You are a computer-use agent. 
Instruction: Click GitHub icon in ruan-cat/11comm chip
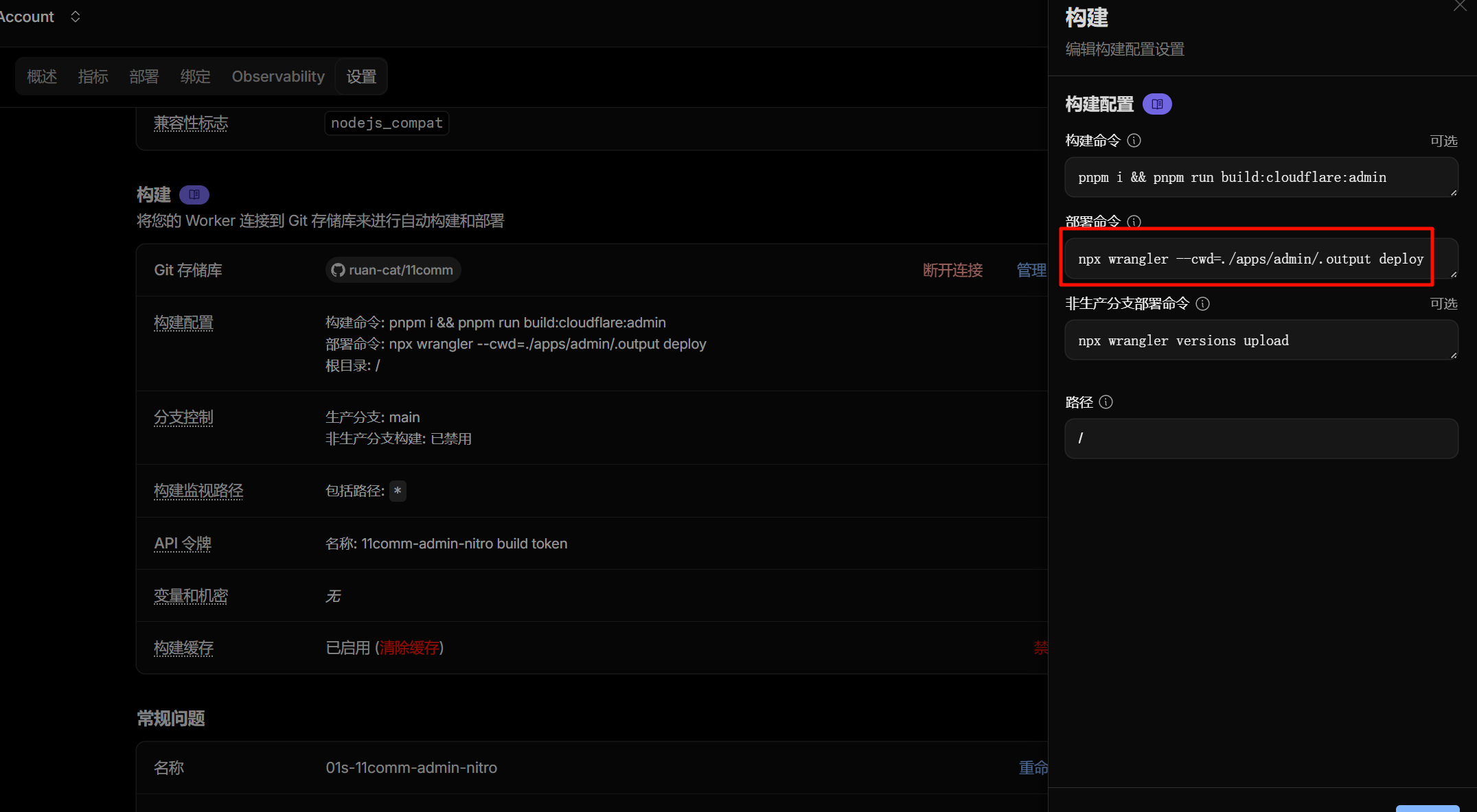[x=338, y=270]
